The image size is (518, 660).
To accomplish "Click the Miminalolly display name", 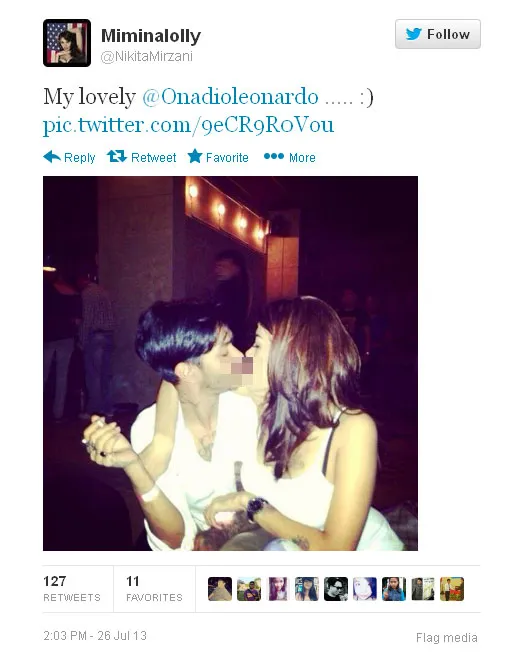I will [151, 36].
